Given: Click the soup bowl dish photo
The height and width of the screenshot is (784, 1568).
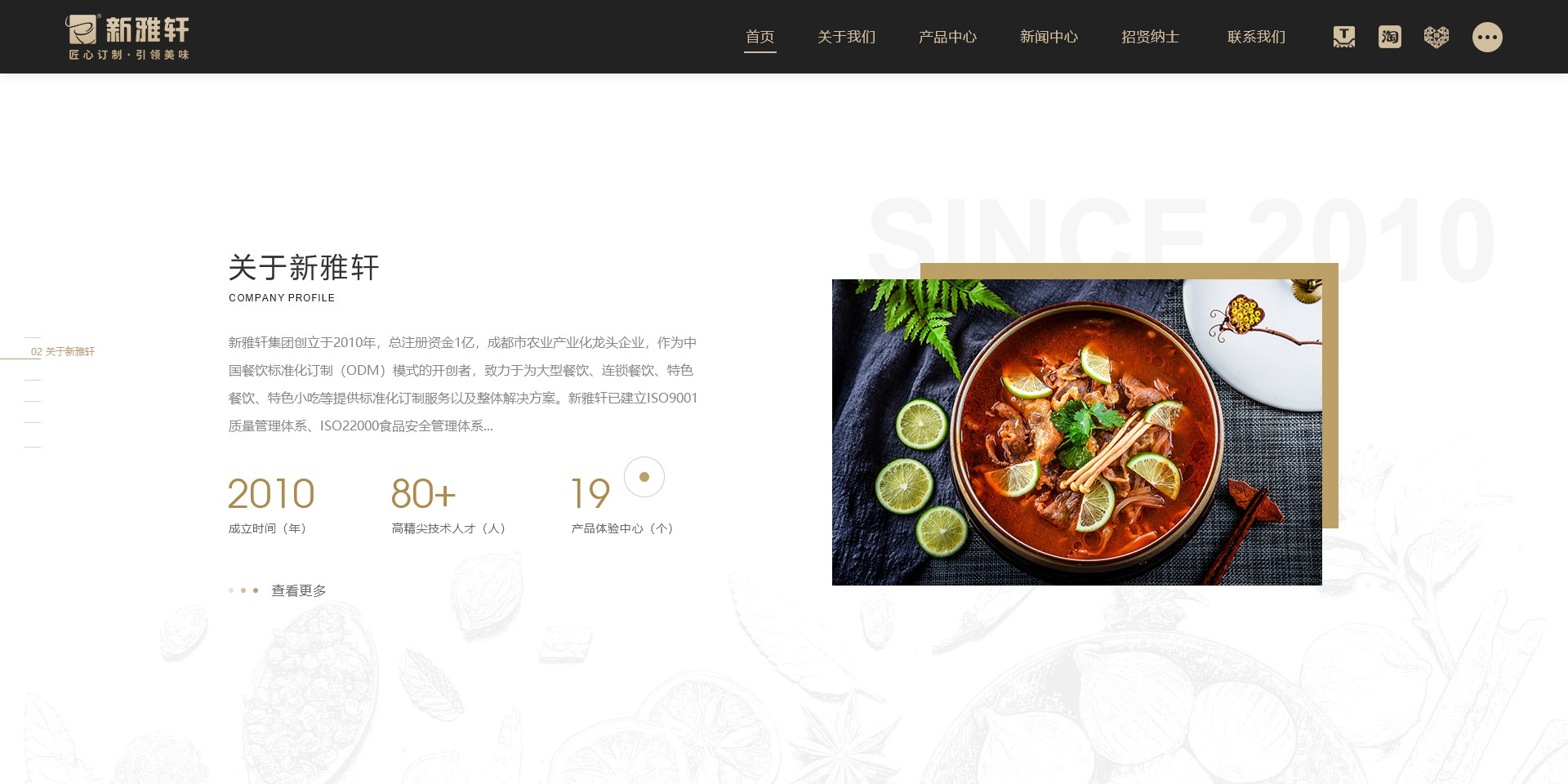Looking at the screenshot, I should point(1076,432).
